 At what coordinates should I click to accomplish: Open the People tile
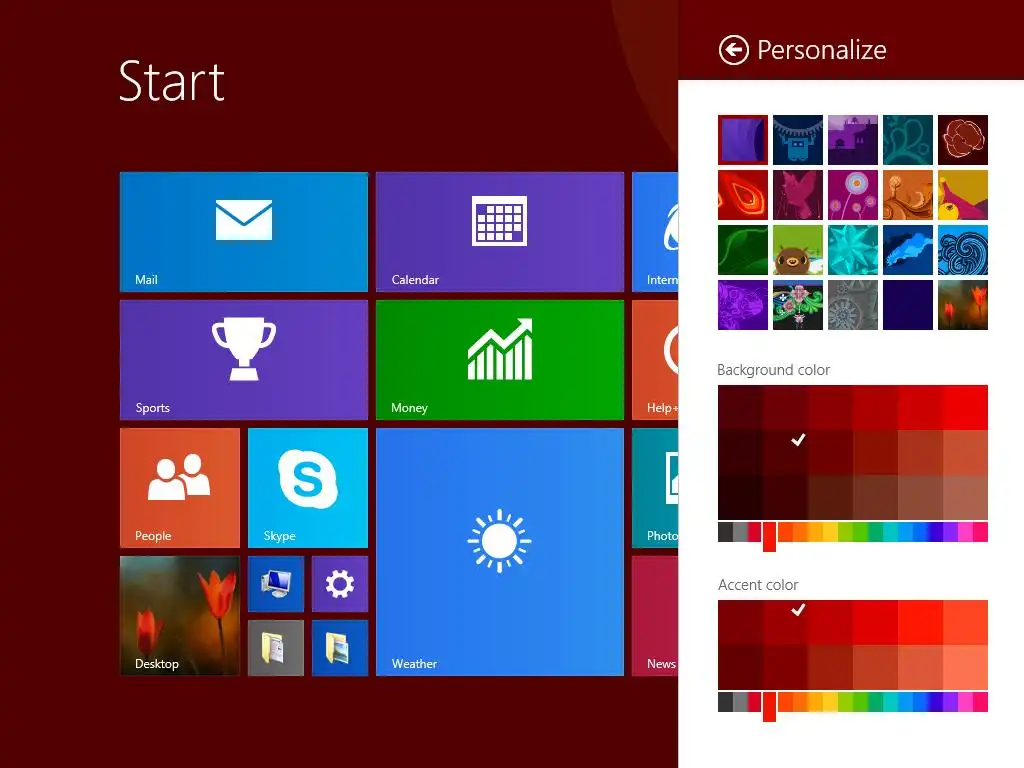180,488
